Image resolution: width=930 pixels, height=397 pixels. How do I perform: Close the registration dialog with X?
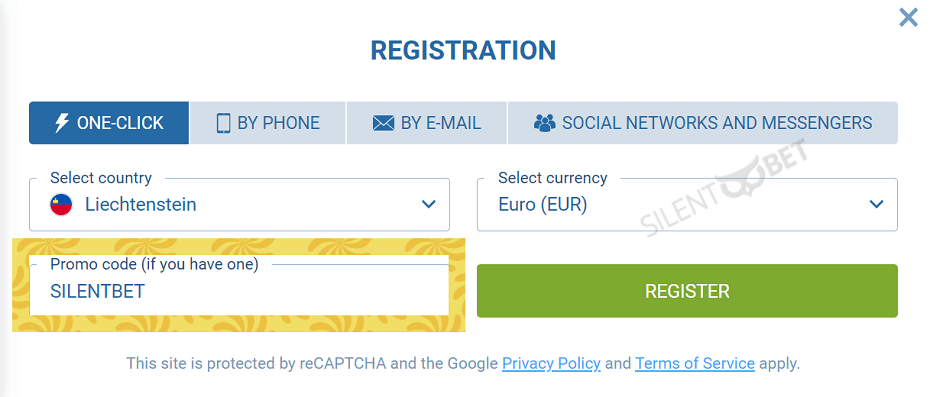point(908,18)
